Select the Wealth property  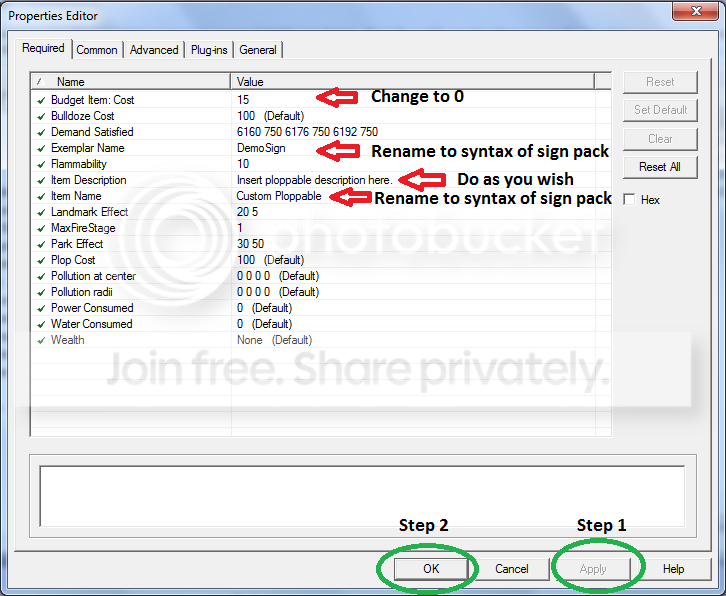pos(68,340)
